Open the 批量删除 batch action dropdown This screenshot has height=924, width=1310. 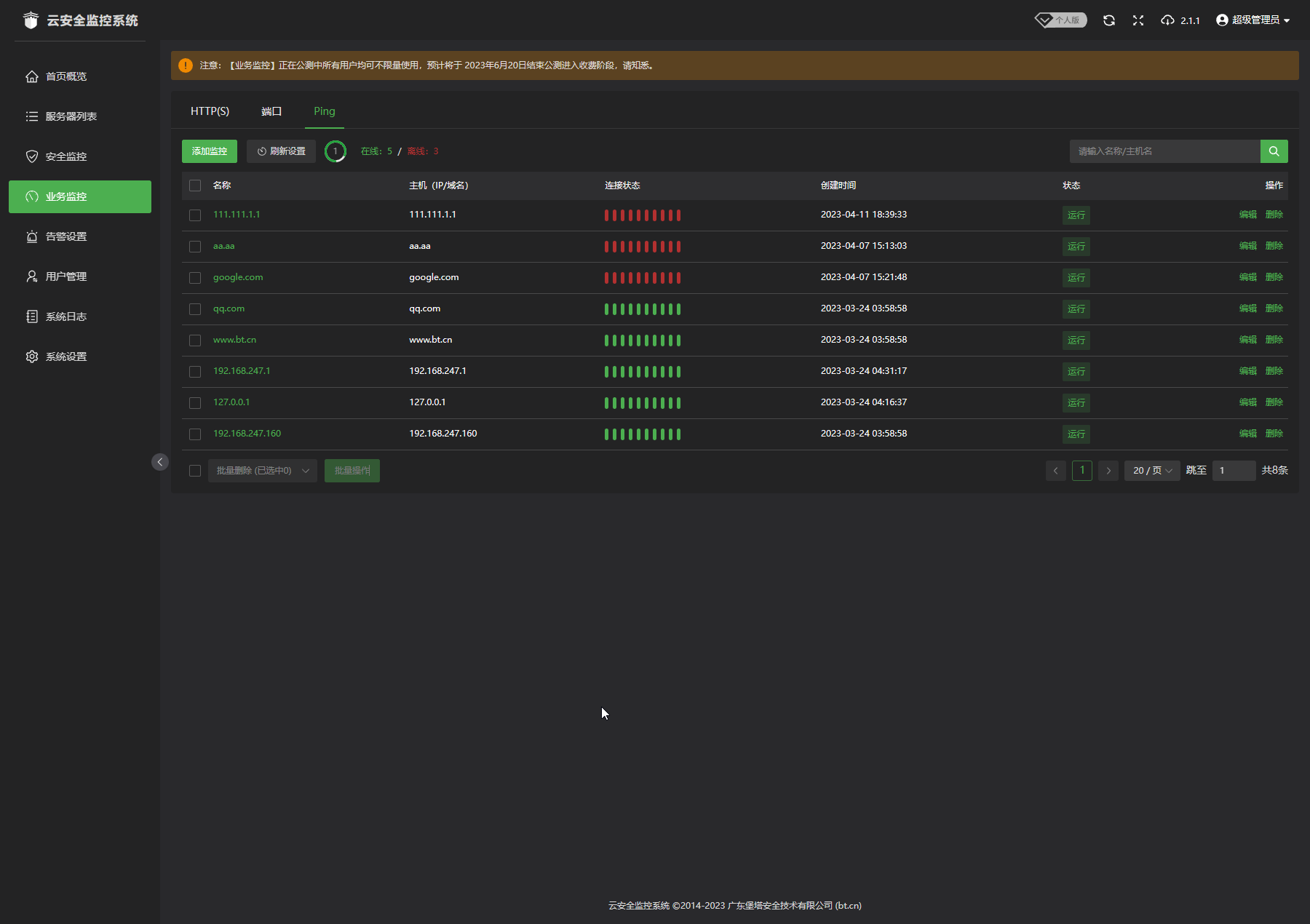pyautogui.click(x=262, y=471)
